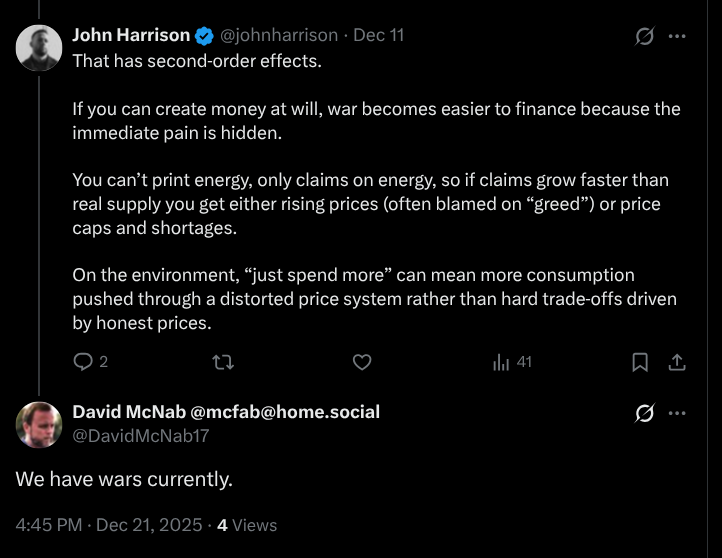Open David McNab's profile avatar

(39, 424)
